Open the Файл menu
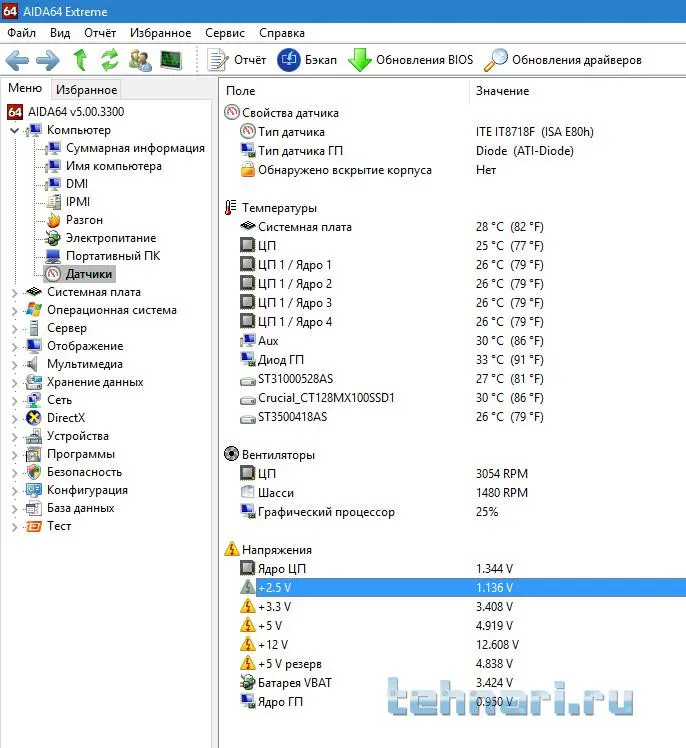This screenshot has height=748, width=686. pos(21,33)
